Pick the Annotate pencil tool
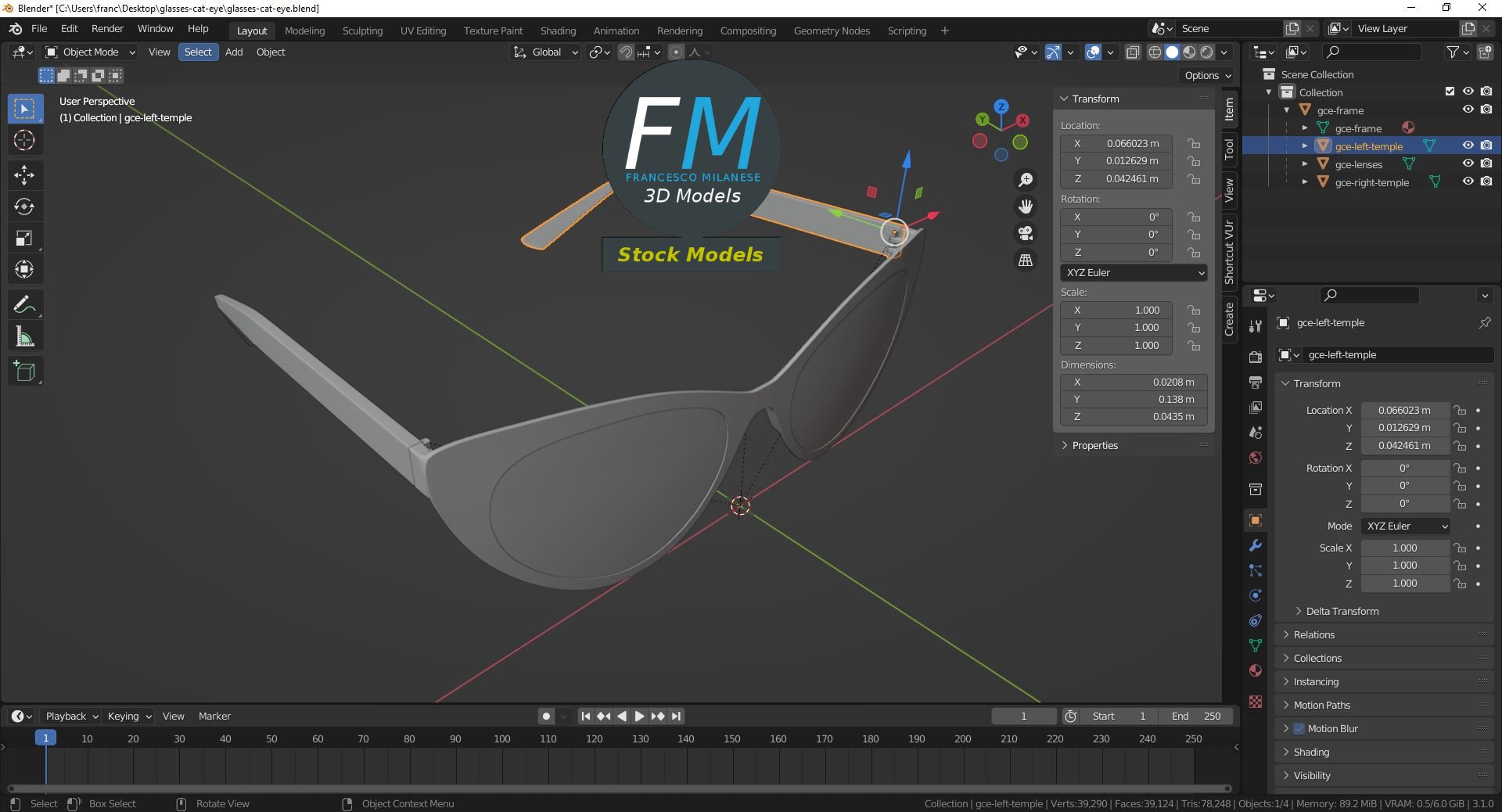This screenshot has width=1502, height=812. (24, 305)
